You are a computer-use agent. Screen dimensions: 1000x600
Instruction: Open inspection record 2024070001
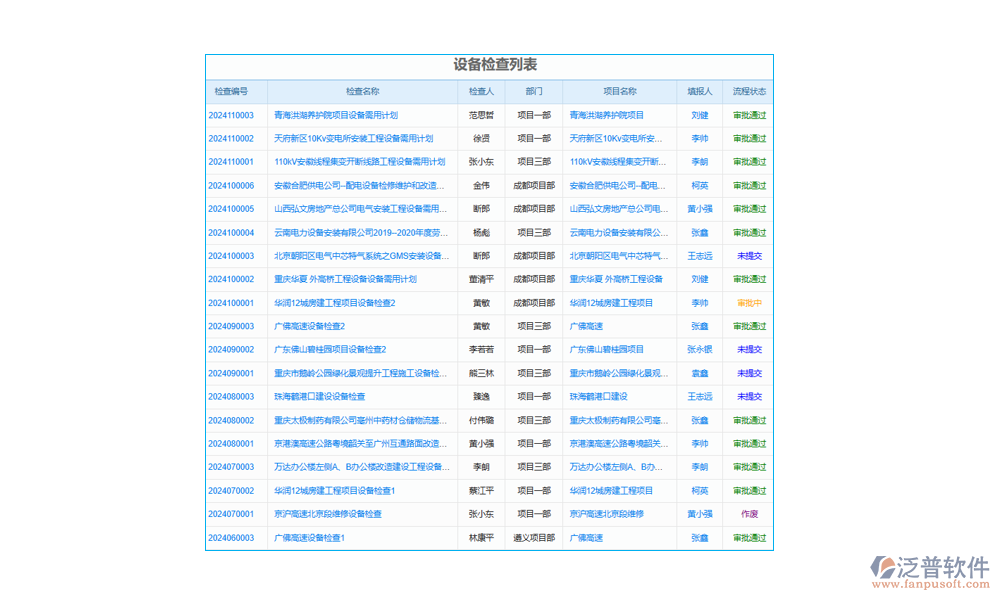click(231, 514)
